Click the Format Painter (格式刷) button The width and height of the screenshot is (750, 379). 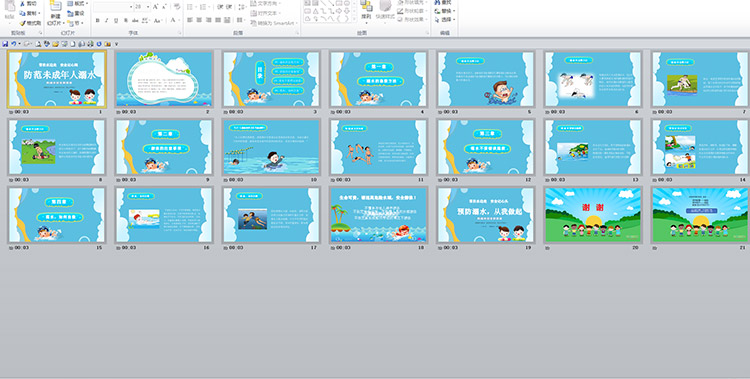tap(31, 23)
